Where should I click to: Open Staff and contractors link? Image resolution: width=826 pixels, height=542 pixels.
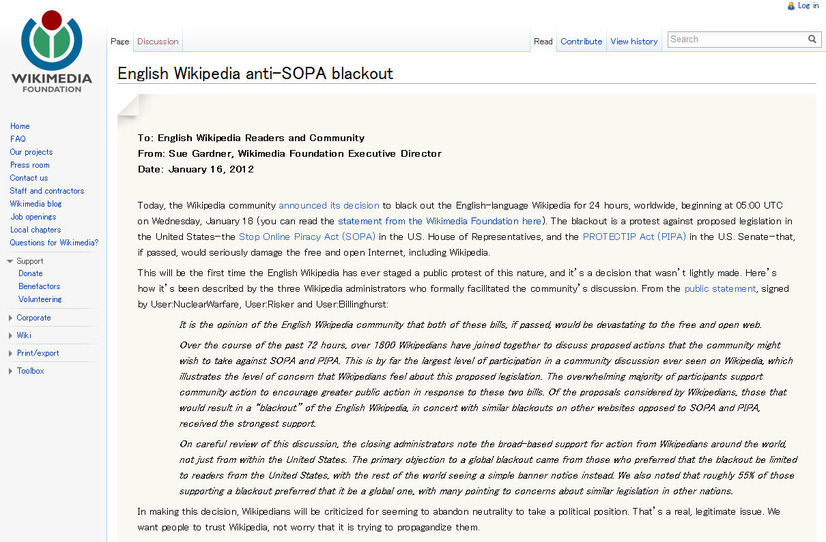(47, 191)
